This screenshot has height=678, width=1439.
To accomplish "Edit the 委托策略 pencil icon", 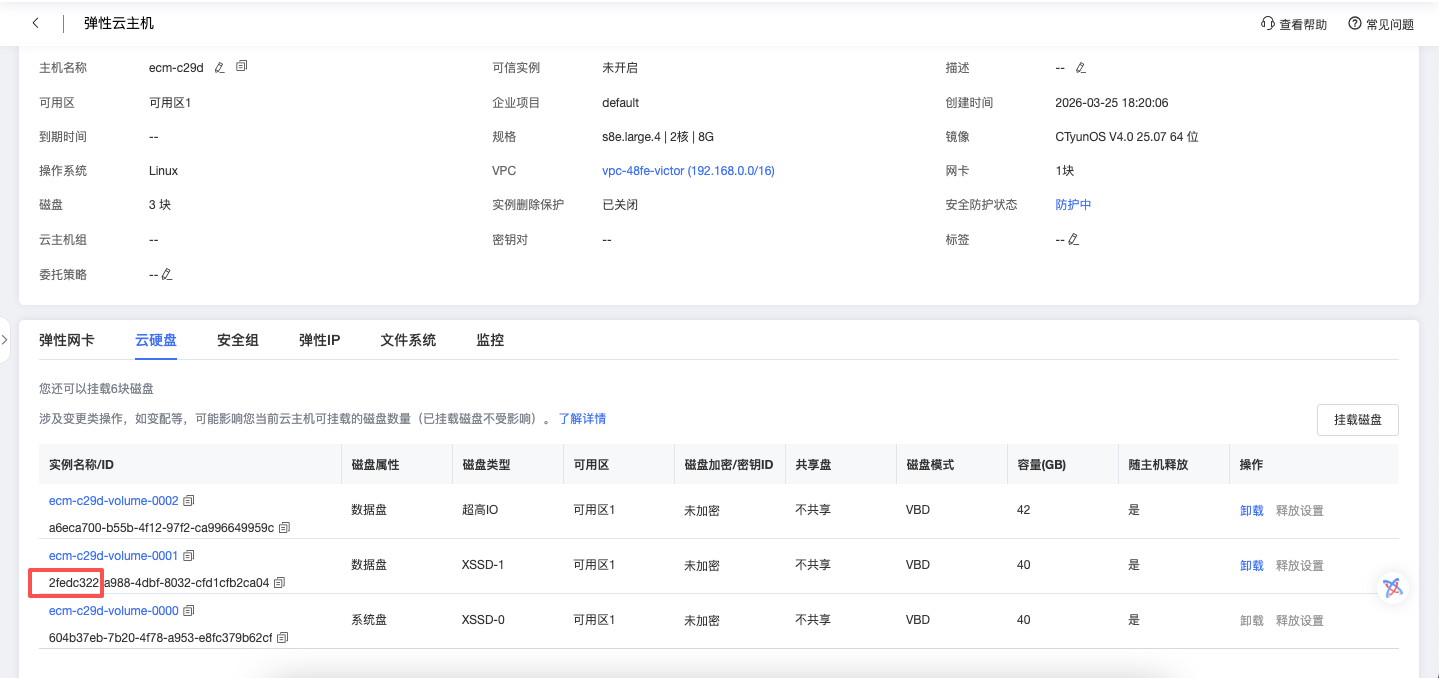I will click(167, 274).
